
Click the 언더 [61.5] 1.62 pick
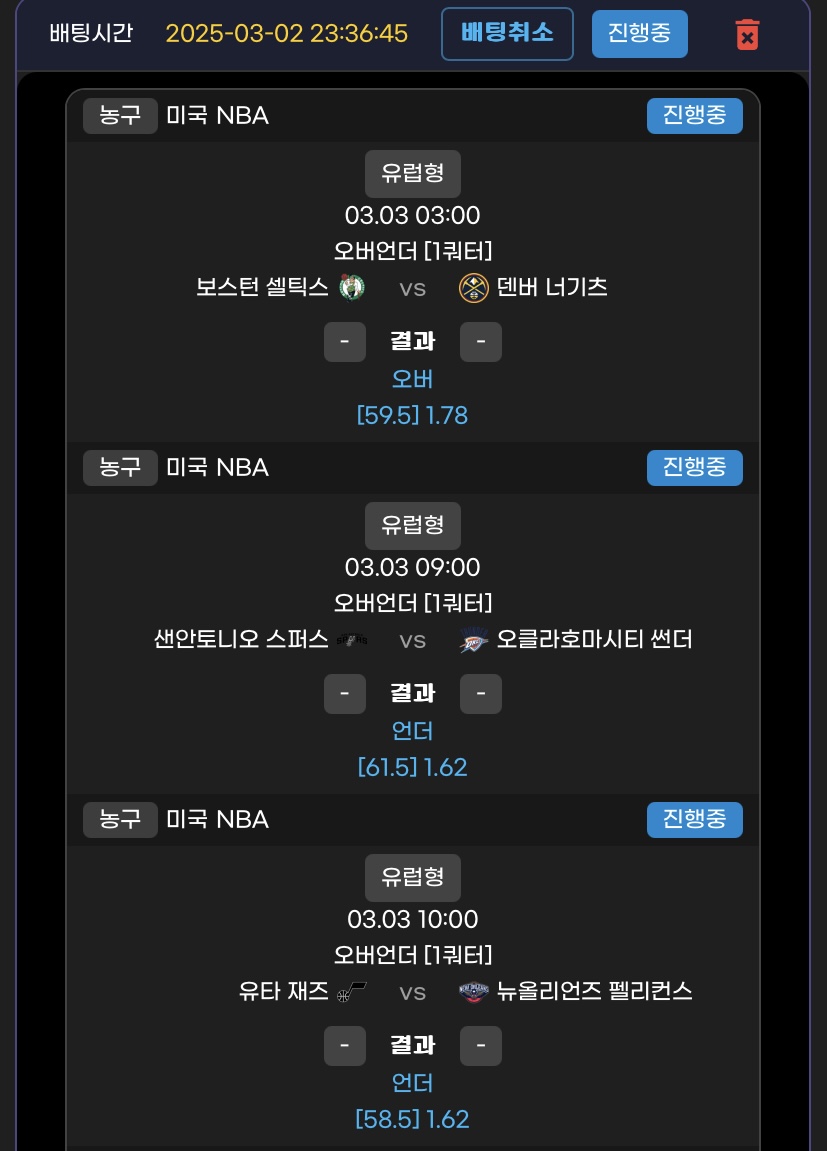click(x=412, y=750)
